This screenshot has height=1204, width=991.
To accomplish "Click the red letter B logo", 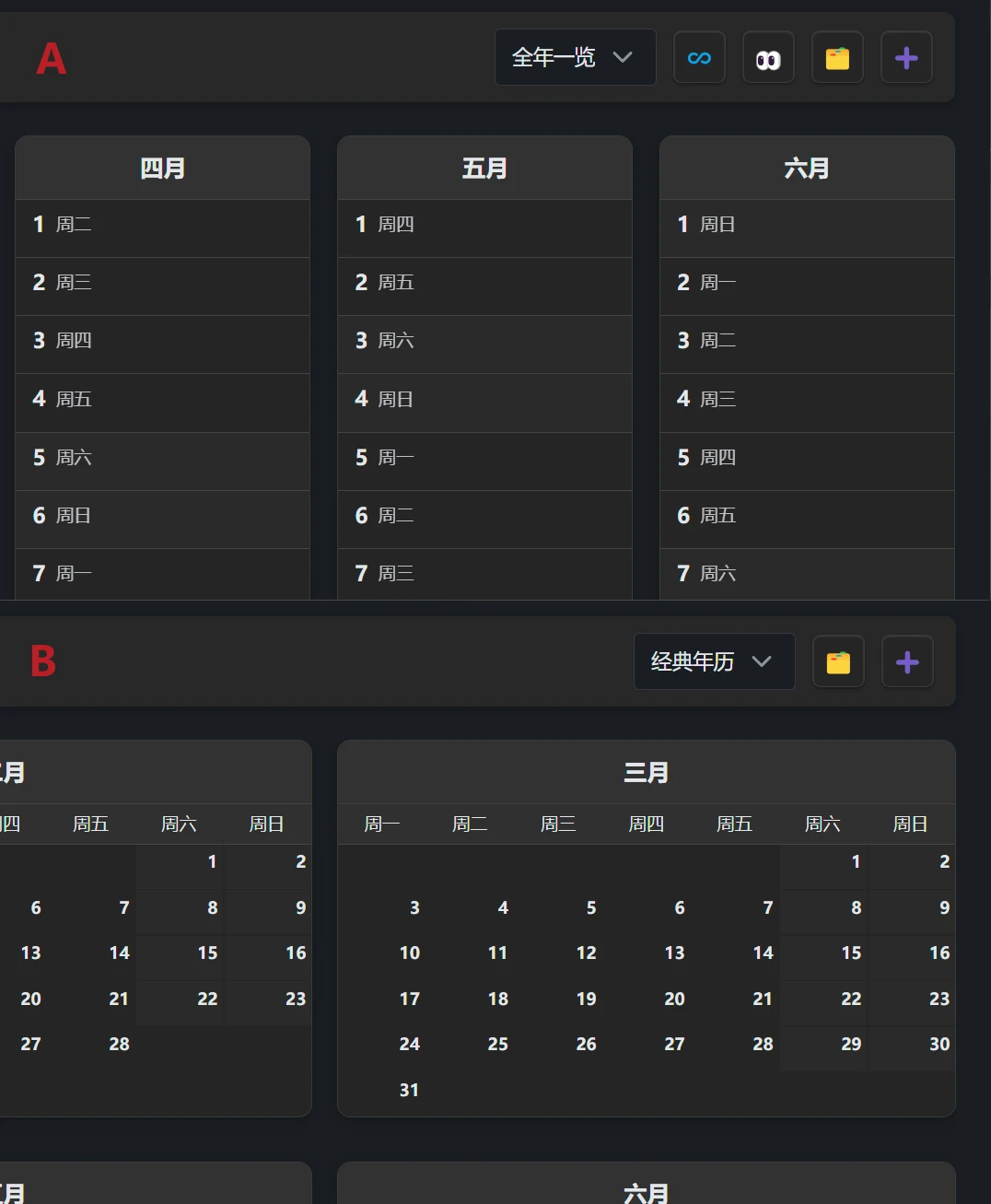I will click(43, 661).
